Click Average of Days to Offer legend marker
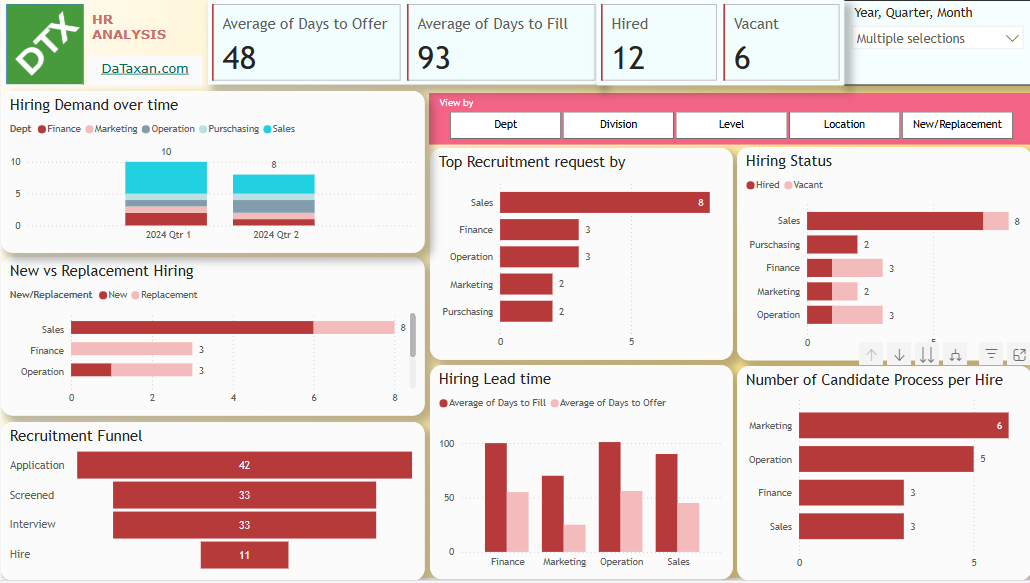 click(554, 403)
